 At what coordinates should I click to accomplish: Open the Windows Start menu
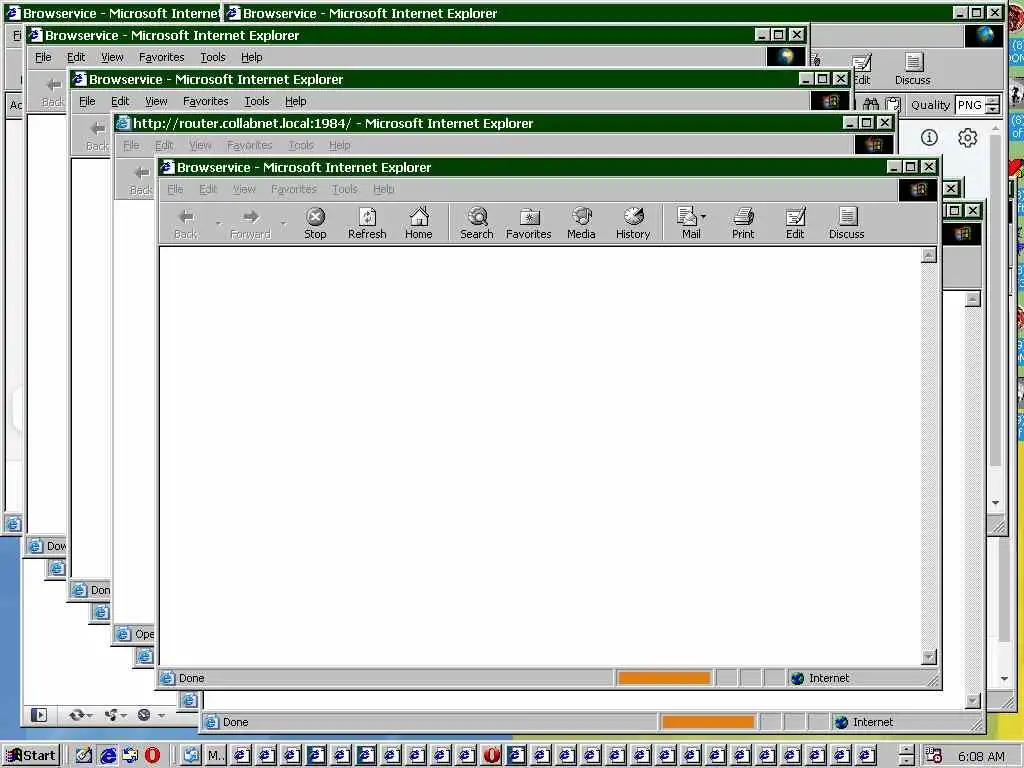coord(31,756)
